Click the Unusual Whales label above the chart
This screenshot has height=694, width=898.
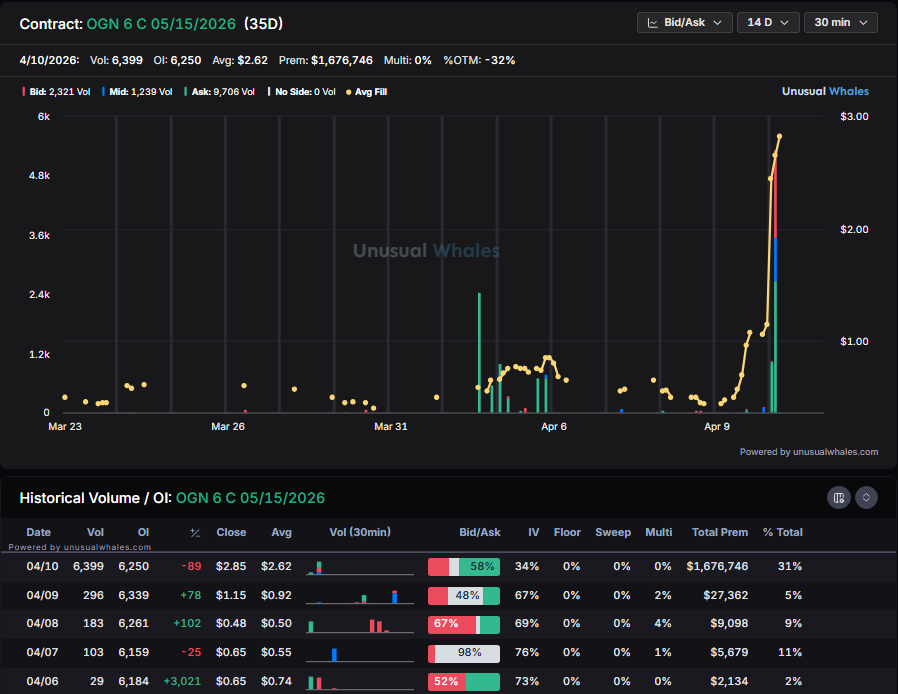point(825,91)
